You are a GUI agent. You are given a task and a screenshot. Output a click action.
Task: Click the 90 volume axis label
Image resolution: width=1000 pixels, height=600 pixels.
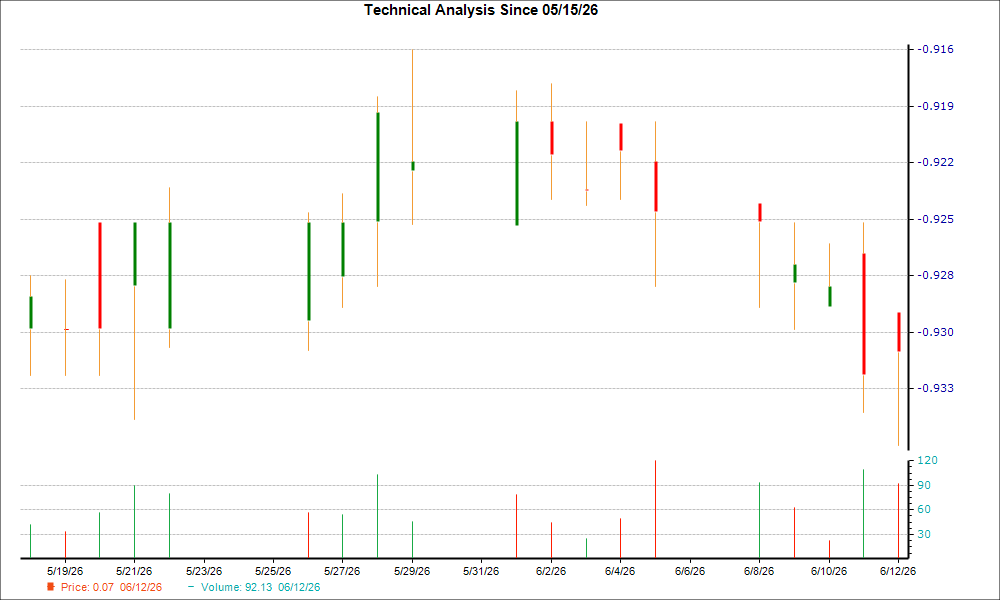point(924,485)
